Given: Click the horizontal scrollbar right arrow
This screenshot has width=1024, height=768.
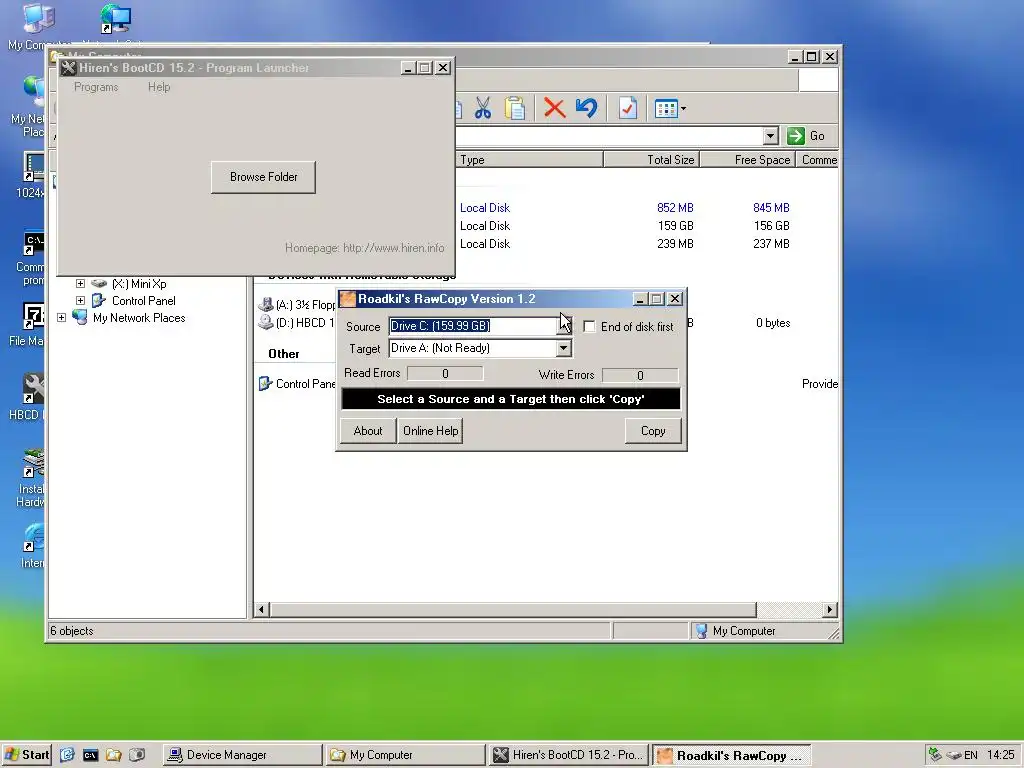Looking at the screenshot, I should point(829,609).
